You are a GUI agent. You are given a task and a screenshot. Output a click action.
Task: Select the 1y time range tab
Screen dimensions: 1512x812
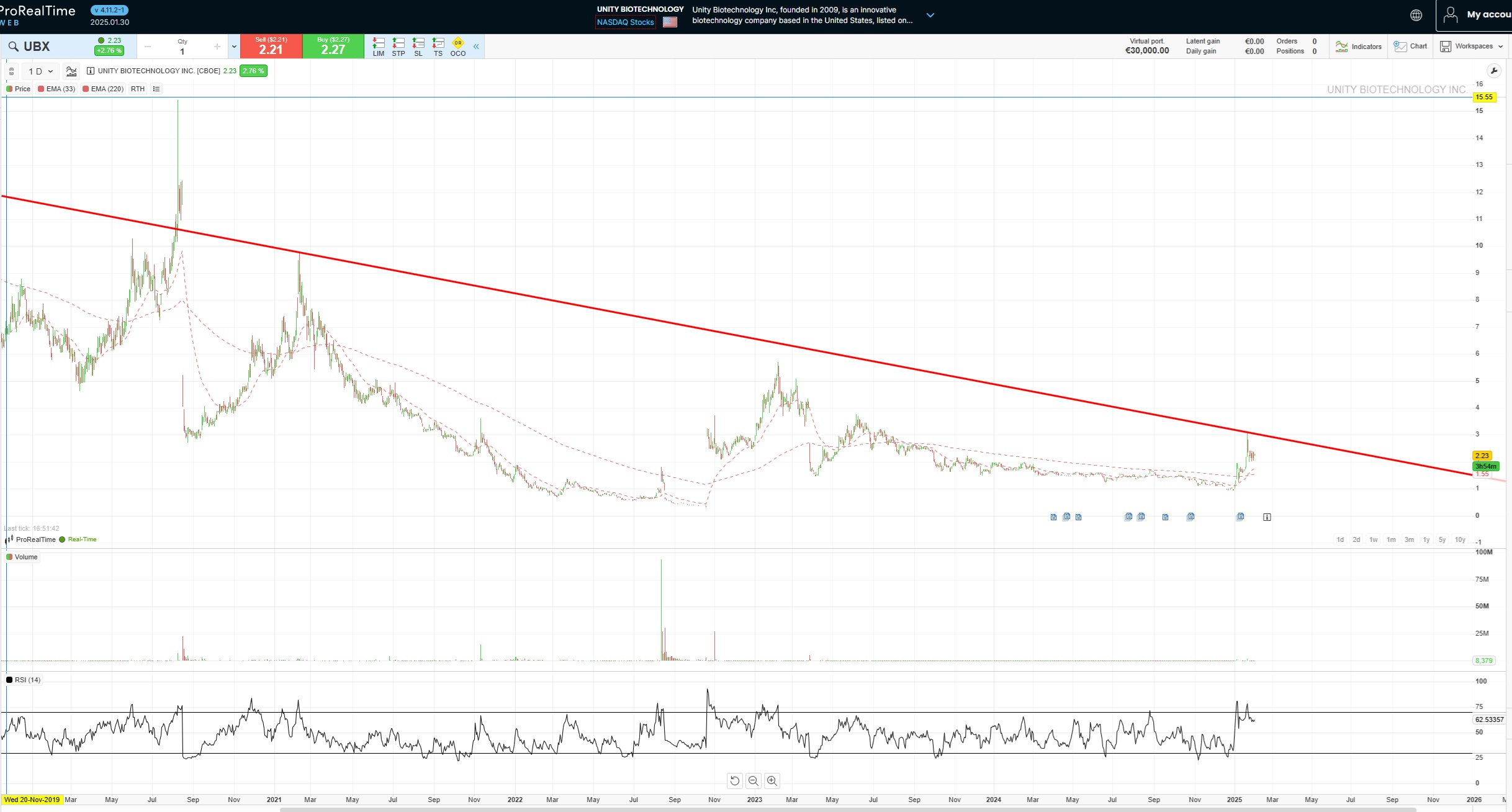[x=1426, y=539]
